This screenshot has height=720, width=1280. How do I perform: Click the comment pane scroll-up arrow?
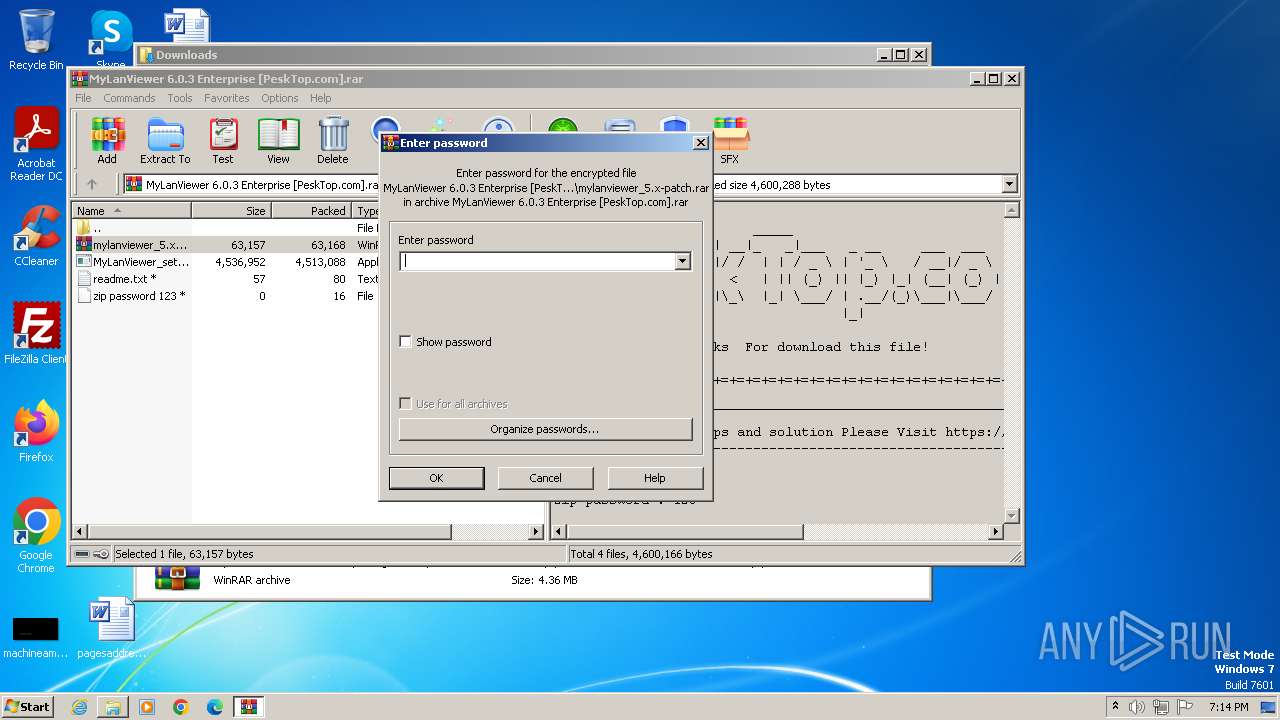(x=1011, y=211)
